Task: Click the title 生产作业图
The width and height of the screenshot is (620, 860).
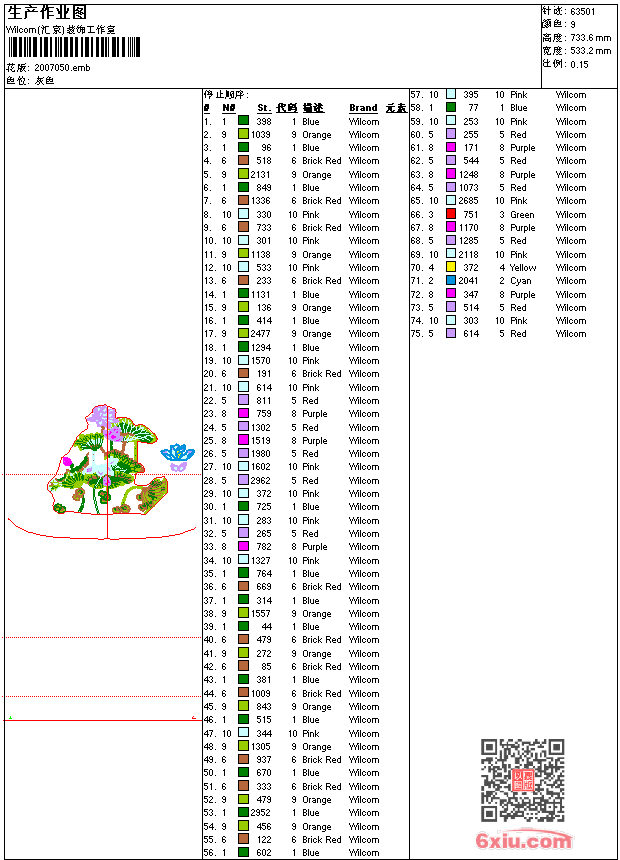Action: (47, 13)
